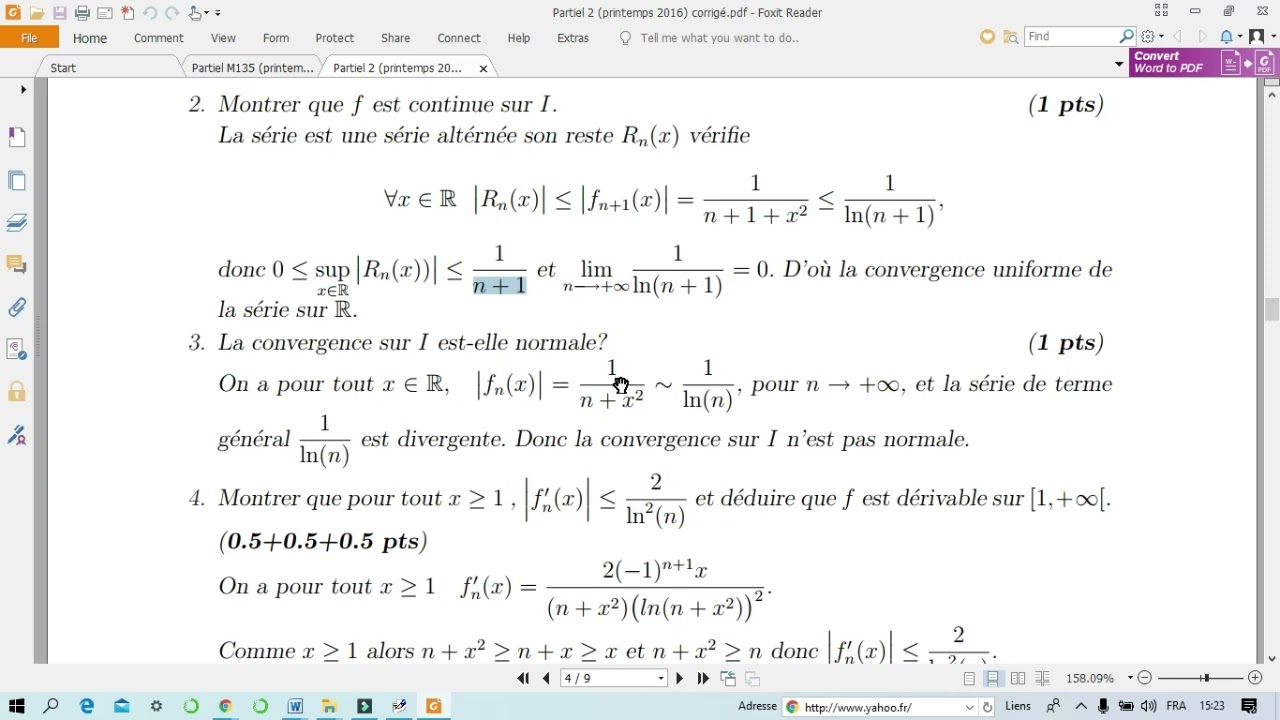Click Tell me what you want to do
This screenshot has width=1280, height=720.
720,38
